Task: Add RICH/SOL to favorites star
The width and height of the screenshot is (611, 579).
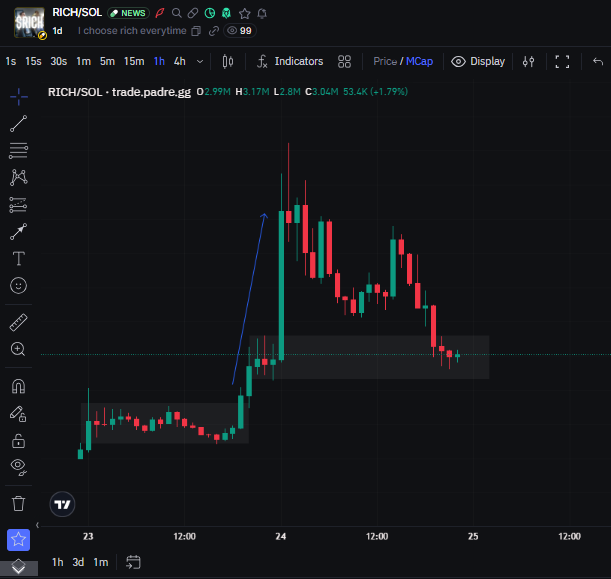Action: [x=245, y=14]
